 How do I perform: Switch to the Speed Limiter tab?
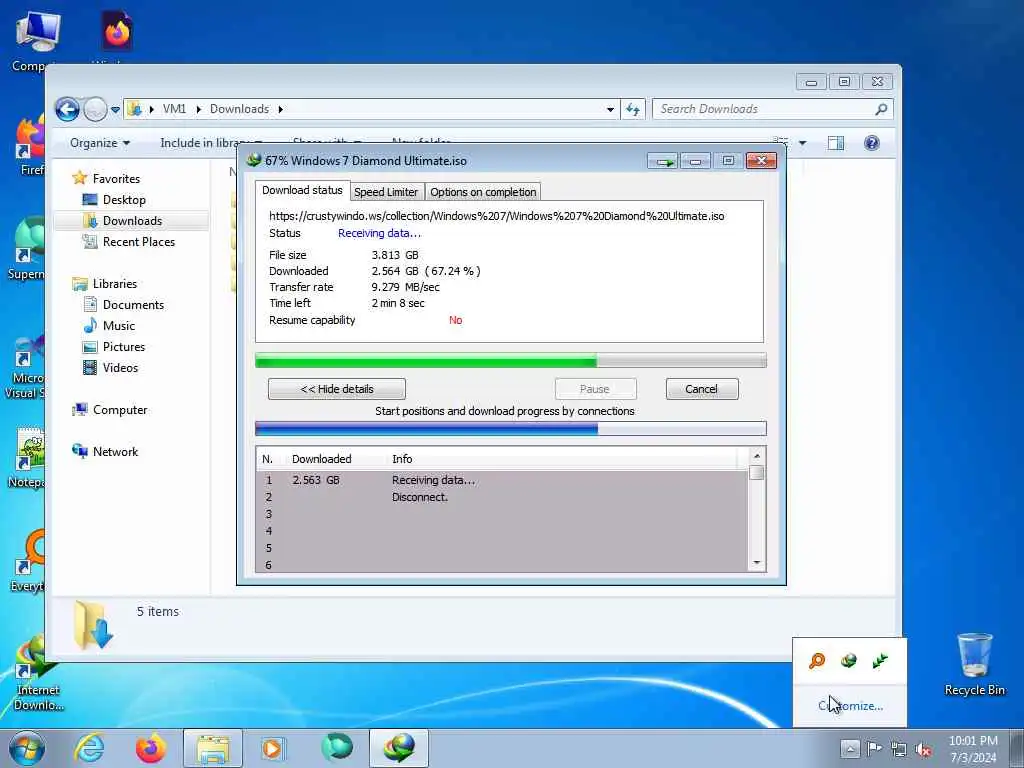(386, 192)
